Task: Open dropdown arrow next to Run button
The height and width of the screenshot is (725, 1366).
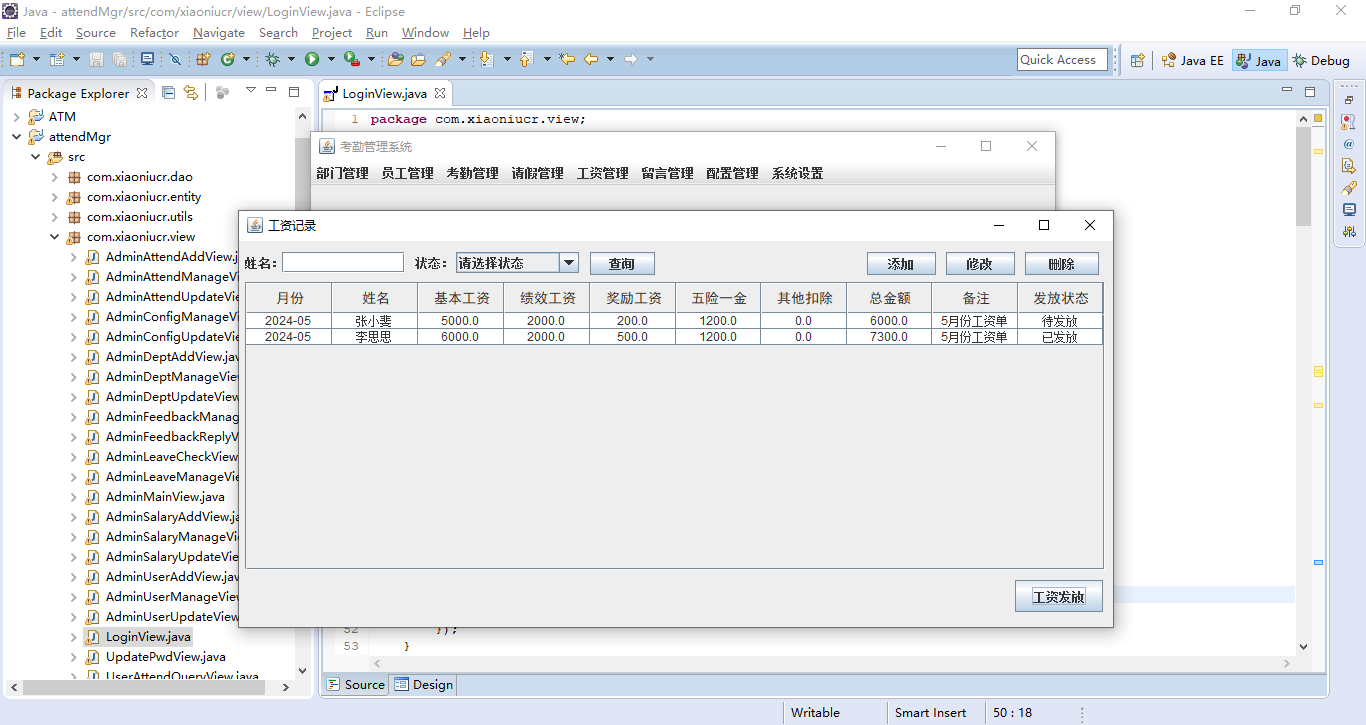Action: (331, 59)
